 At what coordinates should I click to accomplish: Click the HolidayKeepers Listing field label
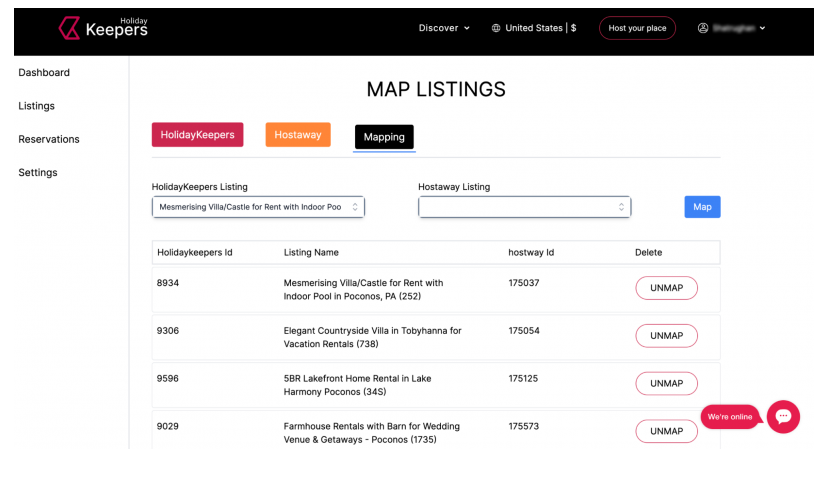coord(199,187)
